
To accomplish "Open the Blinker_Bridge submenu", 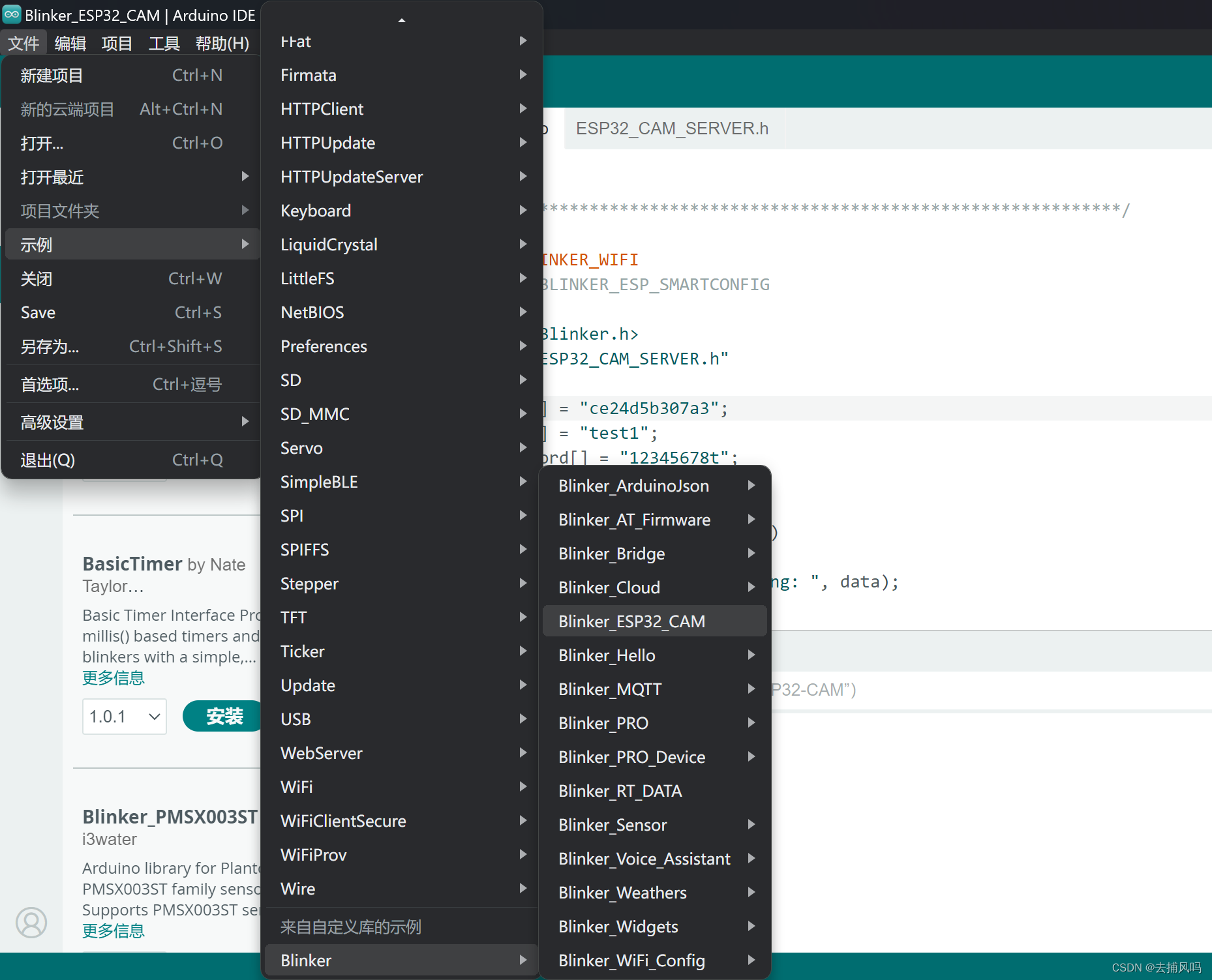I will click(x=655, y=554).
